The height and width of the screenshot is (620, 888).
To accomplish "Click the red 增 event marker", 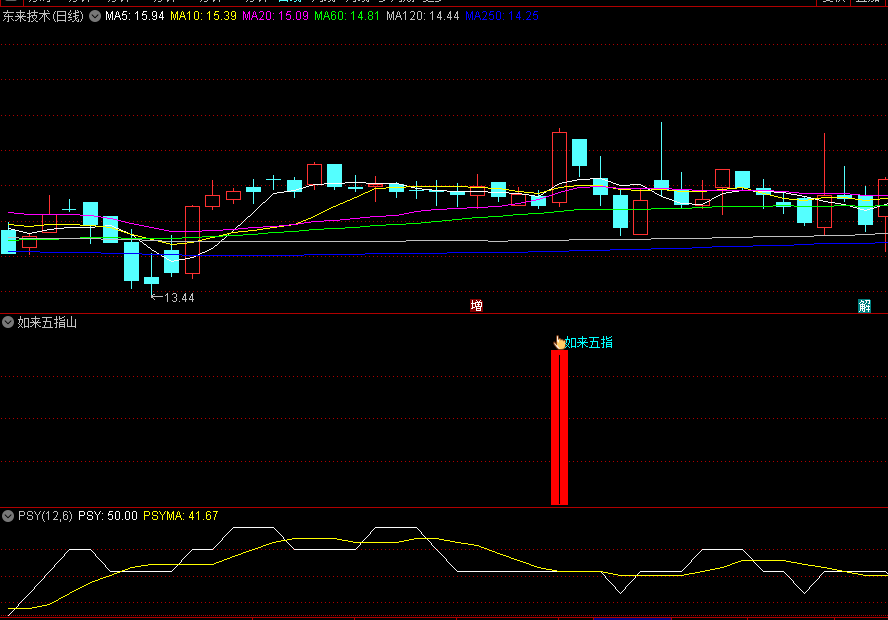I will pyautogui.click(x=476, y=306).
